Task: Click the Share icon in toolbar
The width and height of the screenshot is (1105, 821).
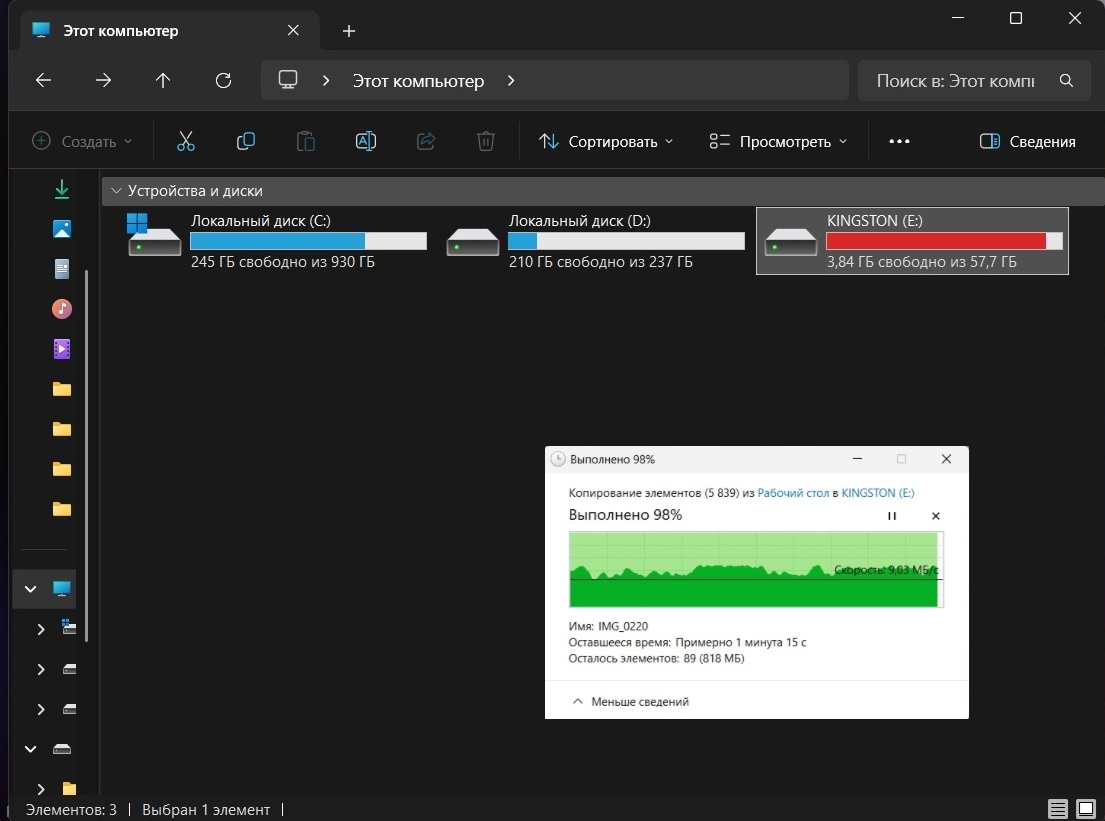Action: click(426, 141)
